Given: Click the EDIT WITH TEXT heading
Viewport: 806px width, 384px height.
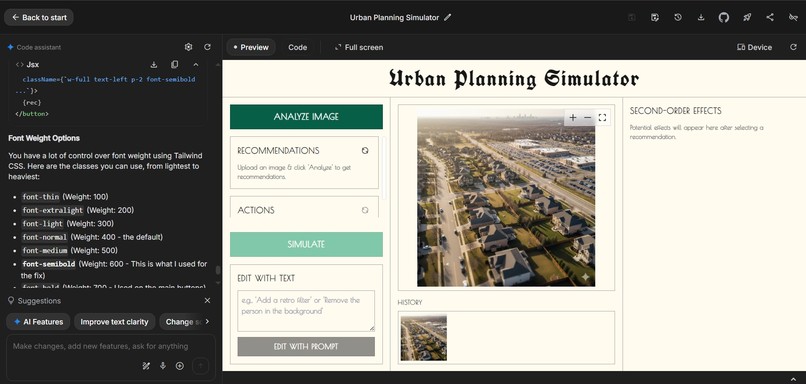Looking at the screenshot, I should coord(266,278).
